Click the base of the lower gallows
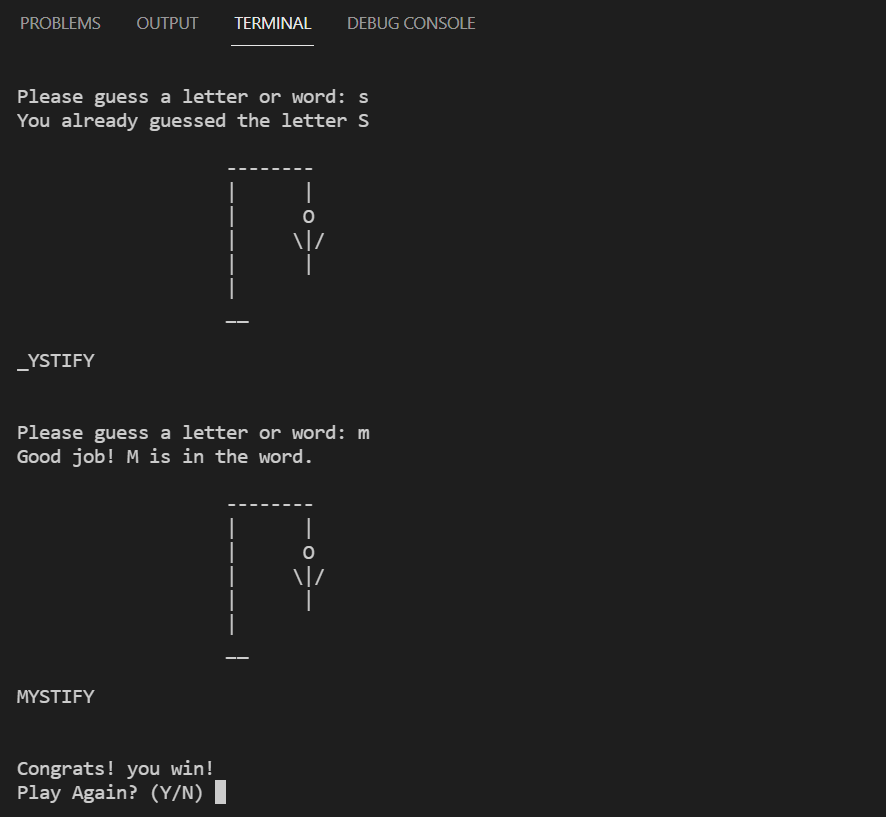Image resolution: width=886 pixels, height=817 pixels. pos(237,658)
